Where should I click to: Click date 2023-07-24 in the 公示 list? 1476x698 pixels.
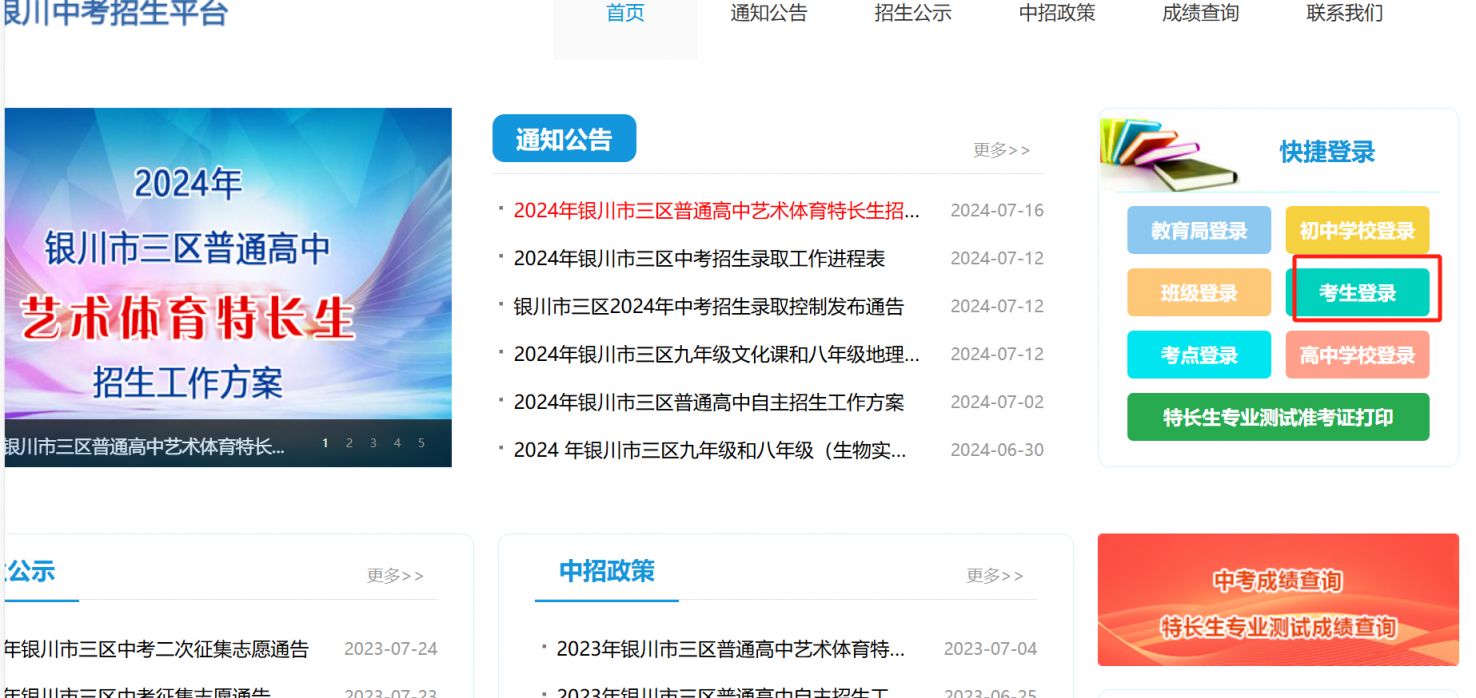click(391, 649)
